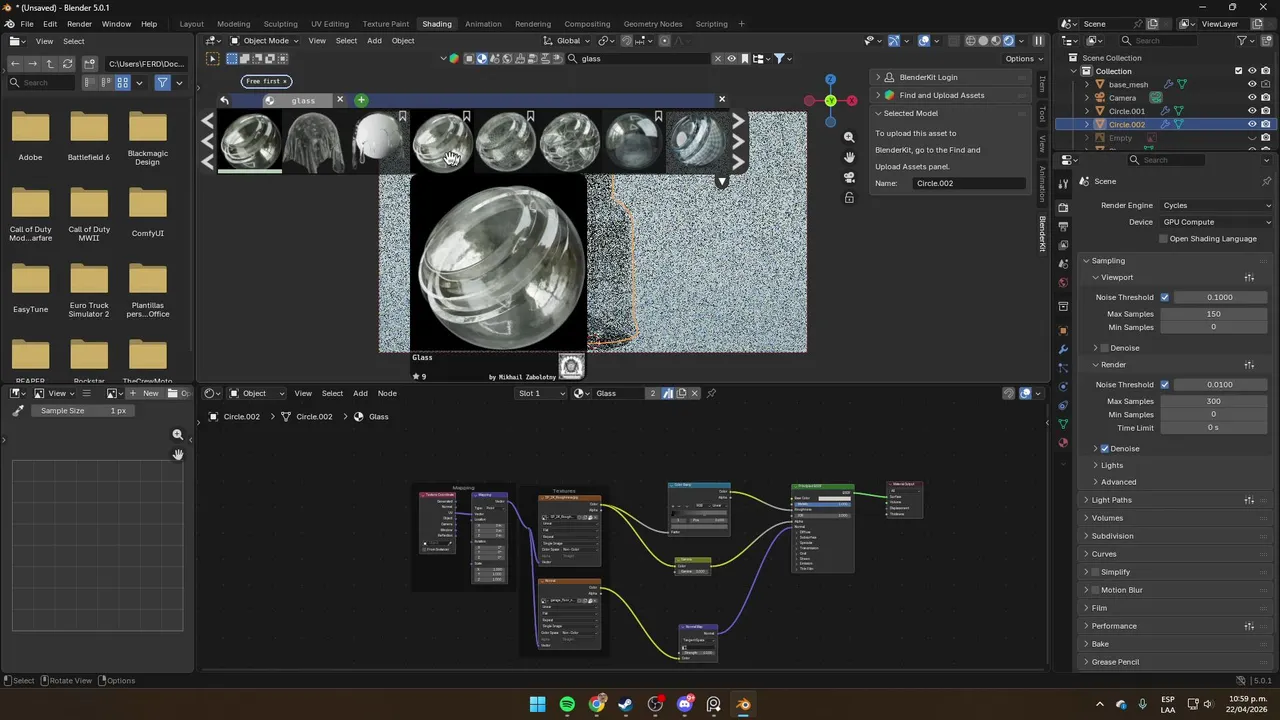Click the zoom magnifier in the viewport
The width and height of the screenshot is (1280, 720).
click(849, 137)
